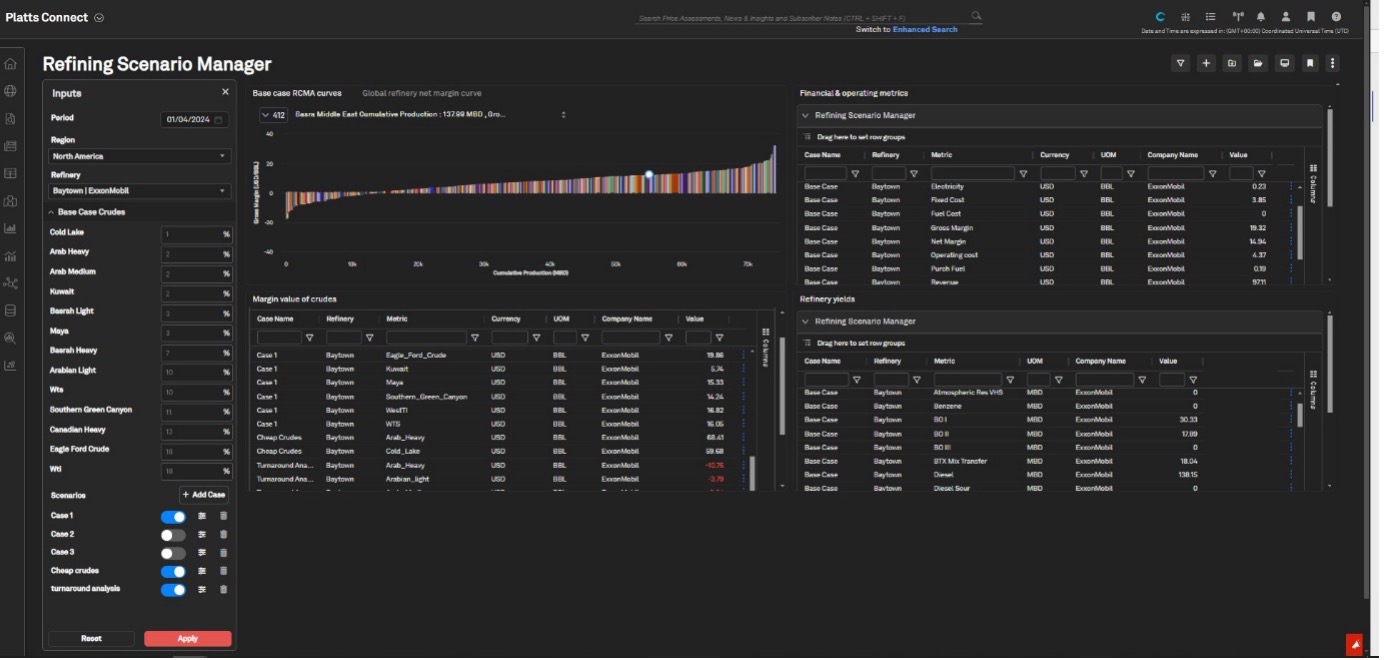Open the user profile icon

pos(1286,17)
